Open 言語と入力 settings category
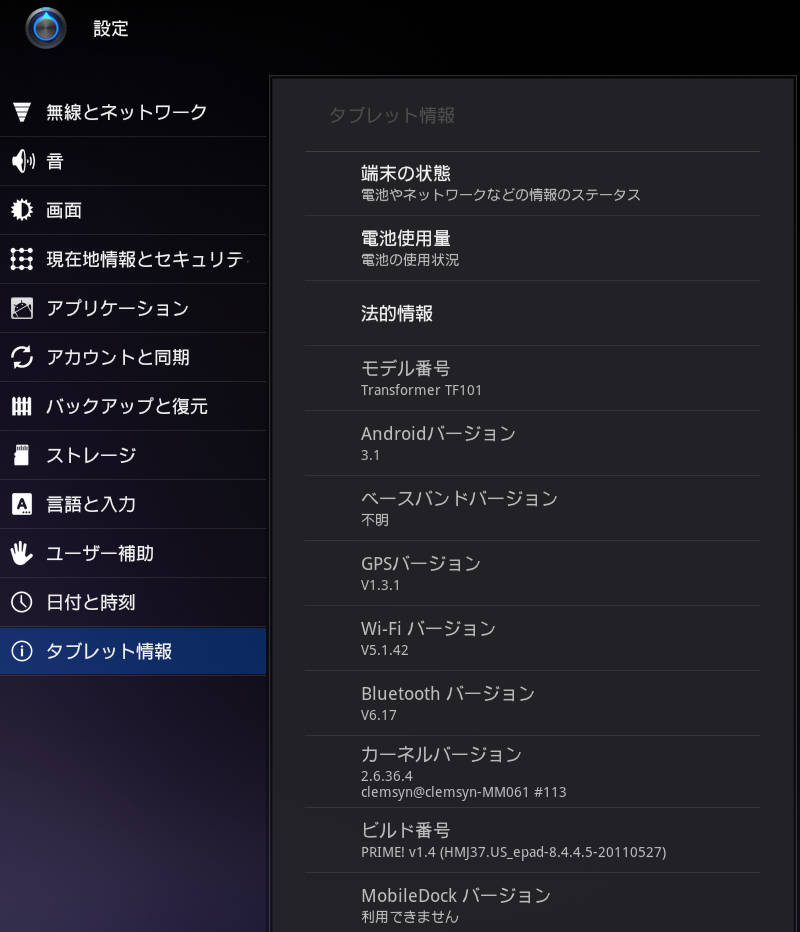Image resolution: width=800 pixels, height=932 pixels. [90, 504]
